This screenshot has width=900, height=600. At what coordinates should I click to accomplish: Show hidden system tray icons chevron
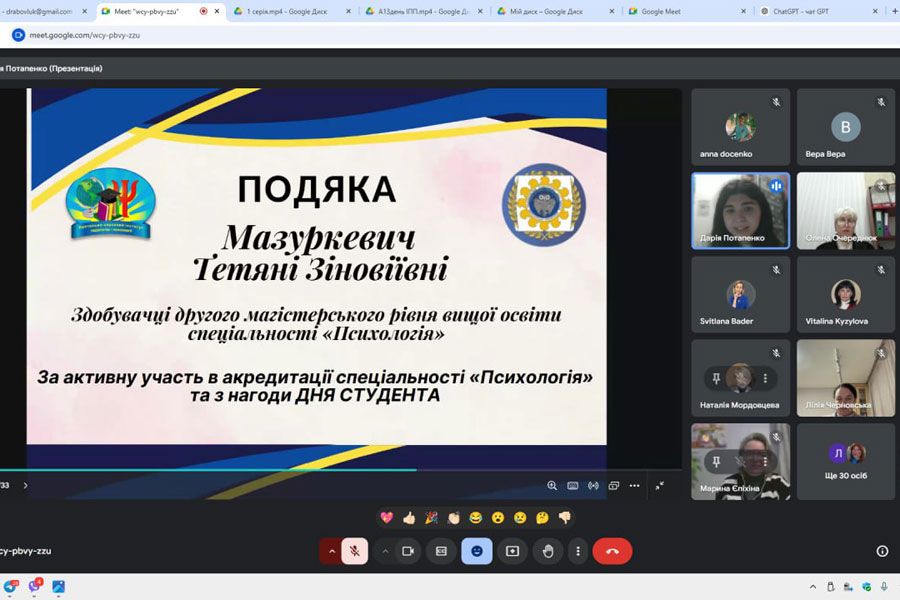(x=813, y=587)
